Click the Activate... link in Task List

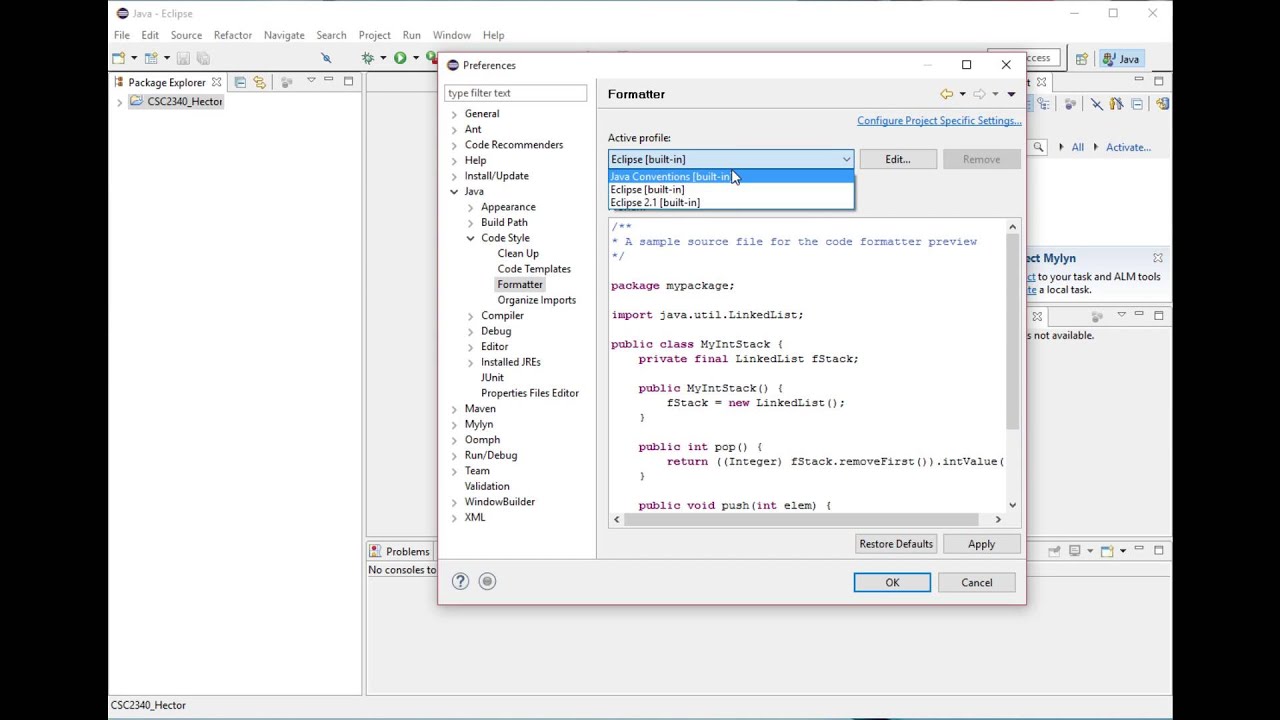click(x=1128, y=147)
